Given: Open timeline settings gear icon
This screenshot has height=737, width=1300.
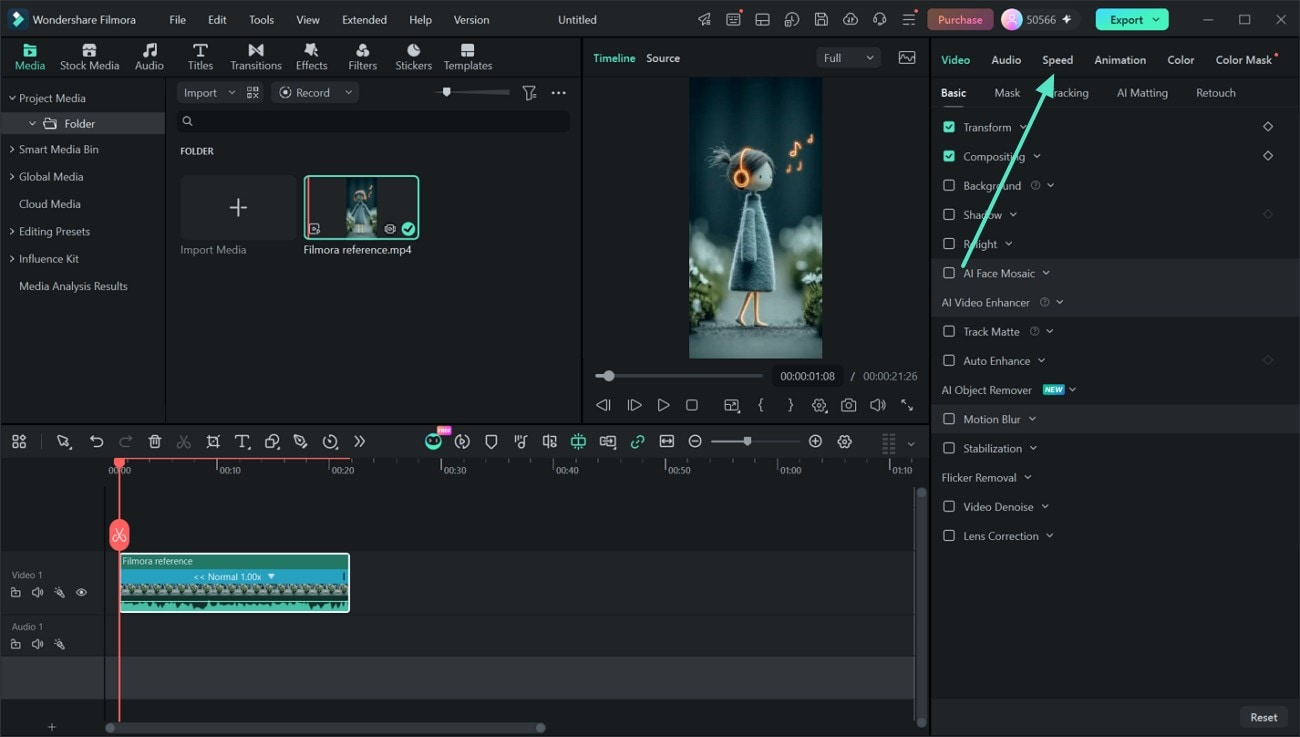Looking at the screenshot, I should pyautogui.click(x=845, y=441).
